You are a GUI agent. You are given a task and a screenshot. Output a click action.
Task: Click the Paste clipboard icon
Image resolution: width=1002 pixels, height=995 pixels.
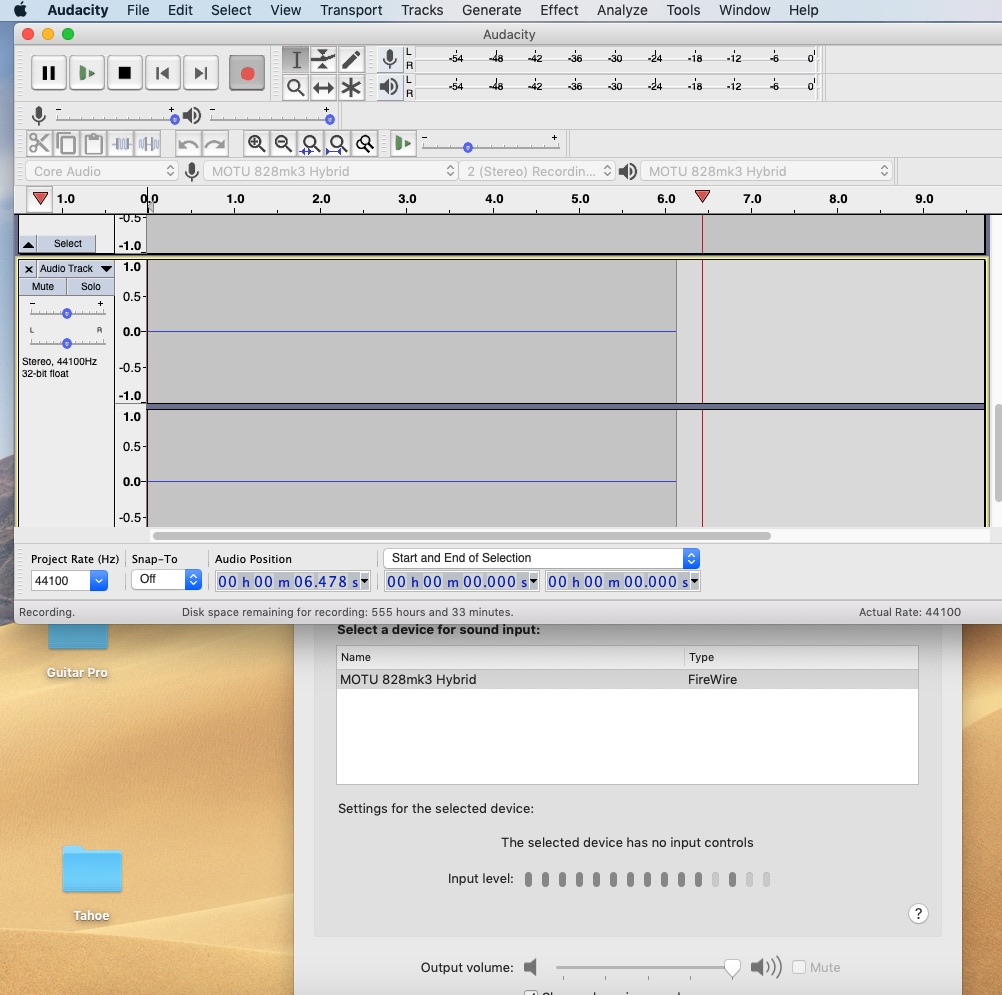tap(94, 144)
